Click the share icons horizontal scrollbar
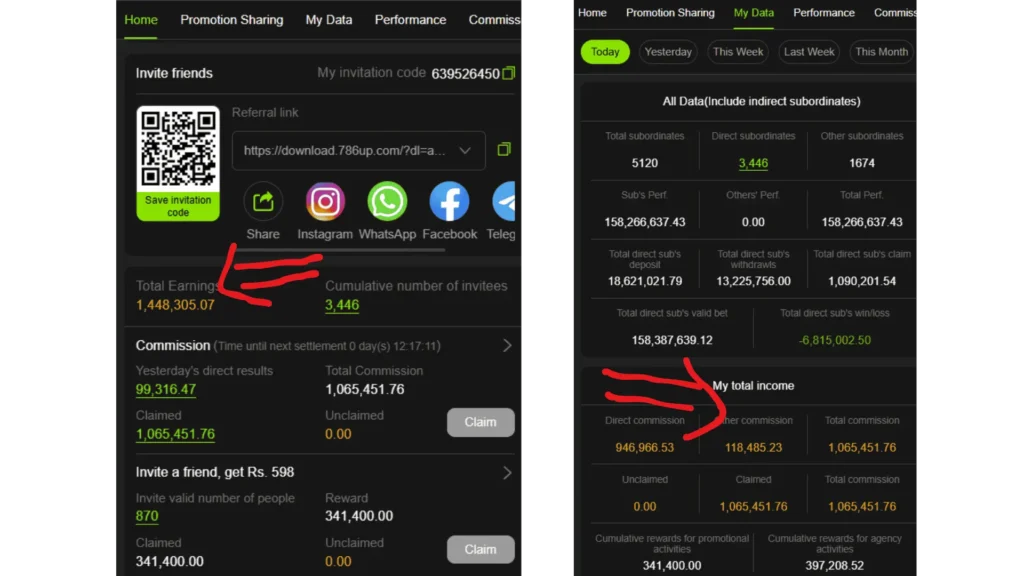 coord(340,250)
